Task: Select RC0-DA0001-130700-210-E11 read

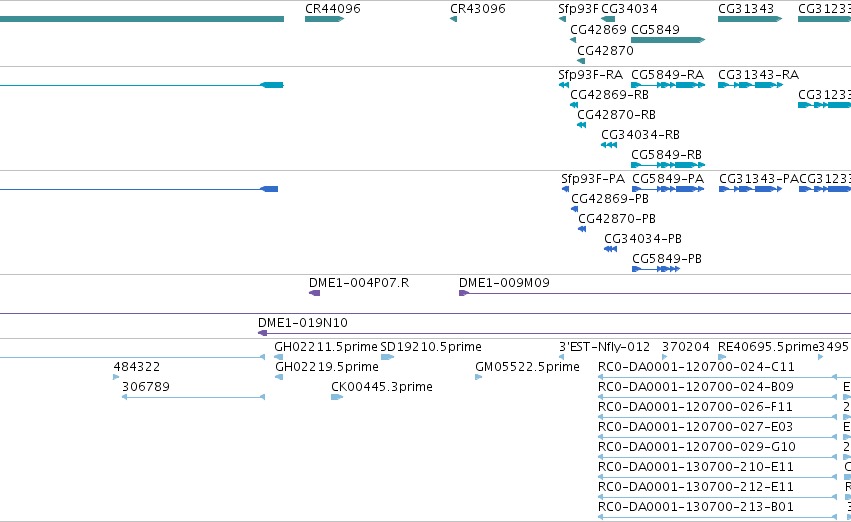Action: point(717,478)
